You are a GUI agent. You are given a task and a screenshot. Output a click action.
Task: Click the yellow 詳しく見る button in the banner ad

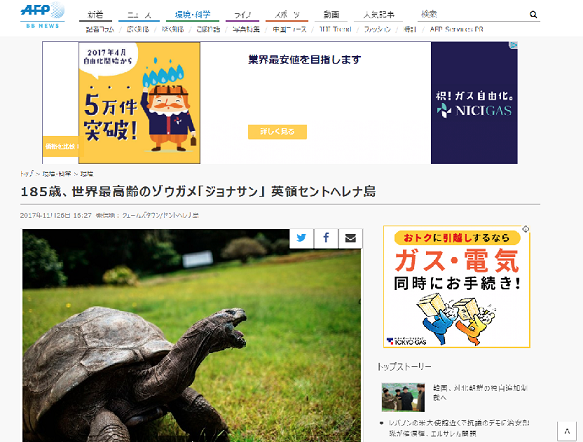pos(277,132)
